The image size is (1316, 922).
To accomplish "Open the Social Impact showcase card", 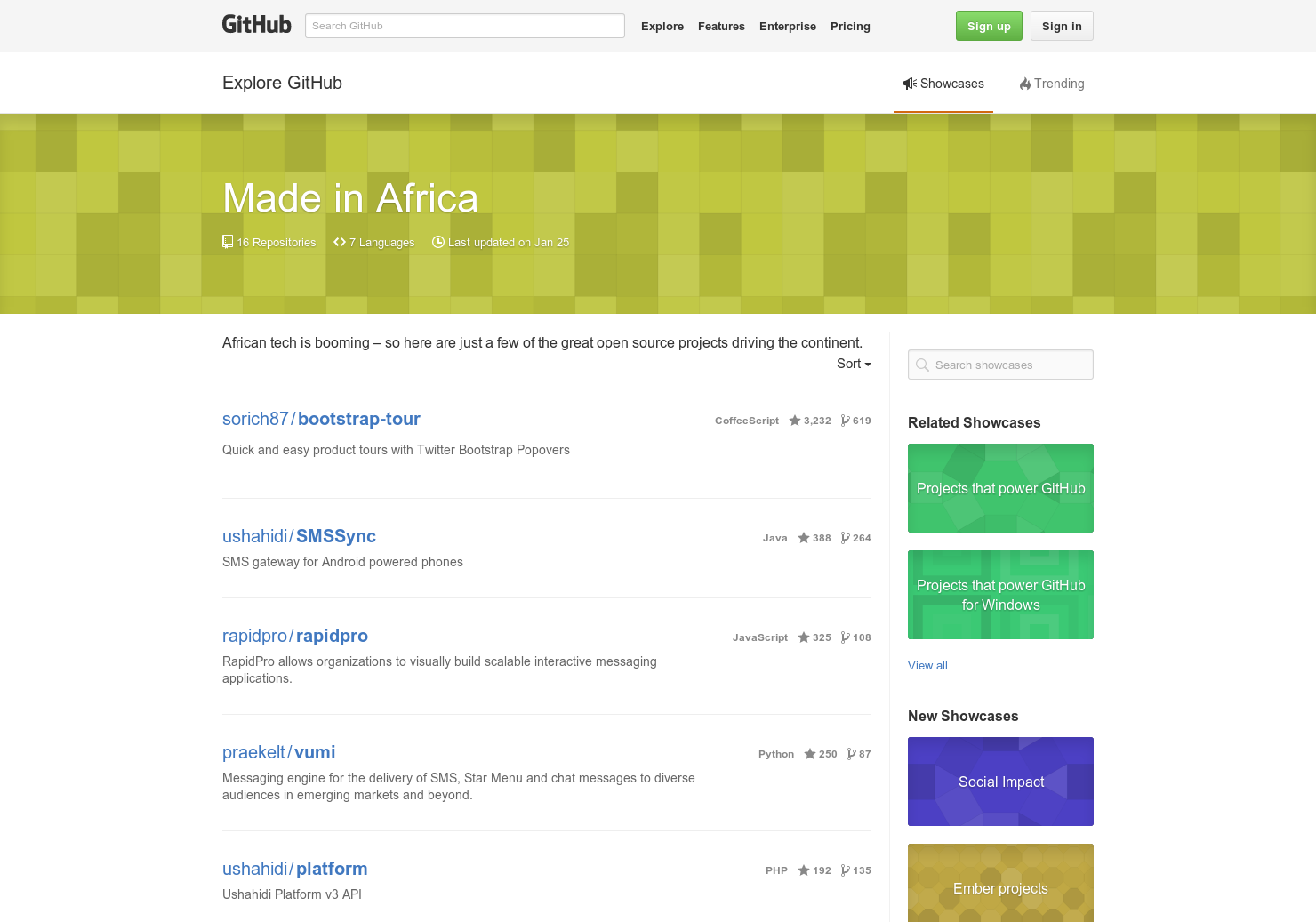I will tap(1000, 782).
